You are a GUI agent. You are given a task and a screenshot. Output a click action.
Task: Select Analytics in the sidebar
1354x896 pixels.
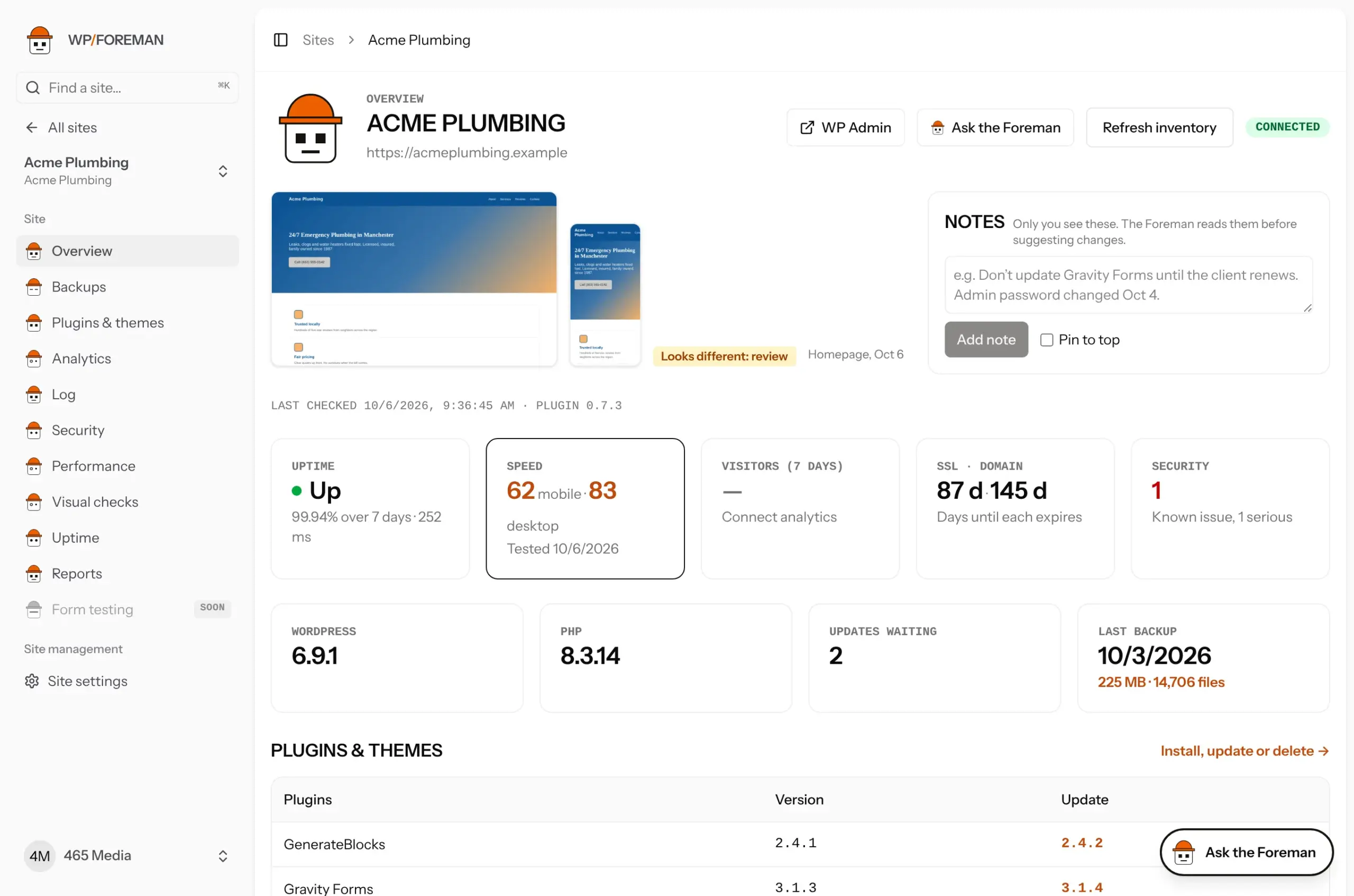[x=127, y=358]
